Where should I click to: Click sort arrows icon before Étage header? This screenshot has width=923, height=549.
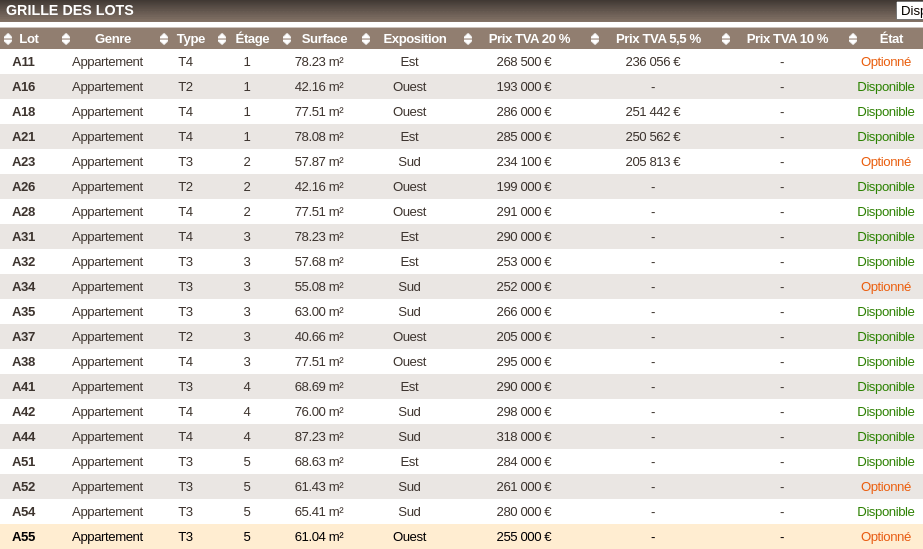coord(222,39)
